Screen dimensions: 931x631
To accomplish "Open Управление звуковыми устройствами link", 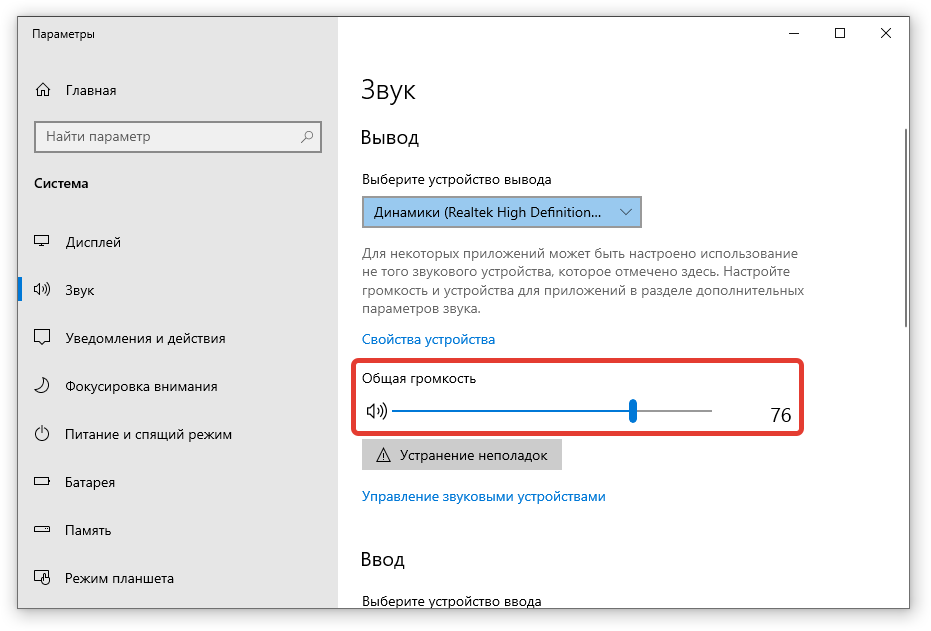I will click(x=483, y=496).
